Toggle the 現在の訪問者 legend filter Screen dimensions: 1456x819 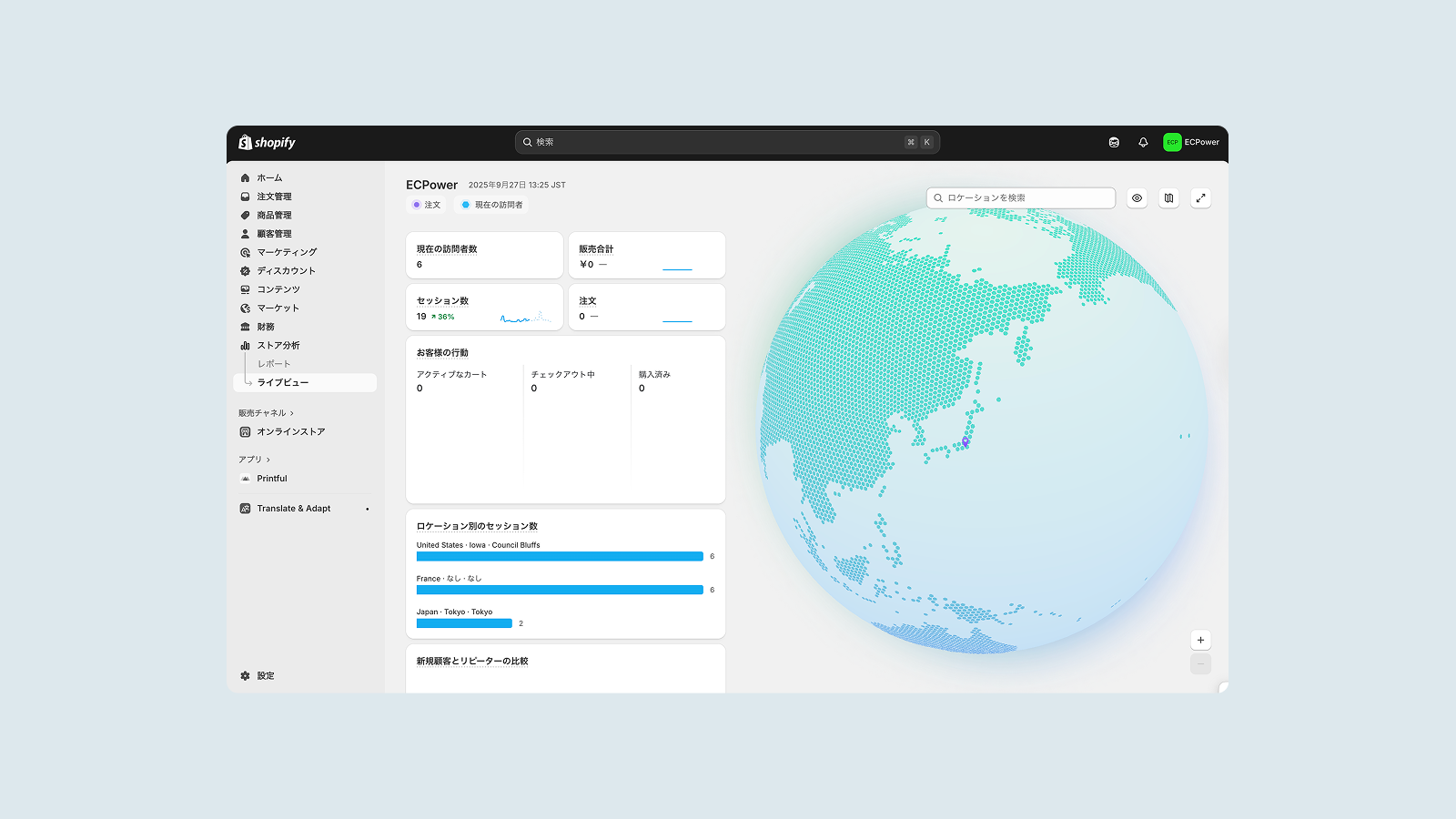point(492,205)
